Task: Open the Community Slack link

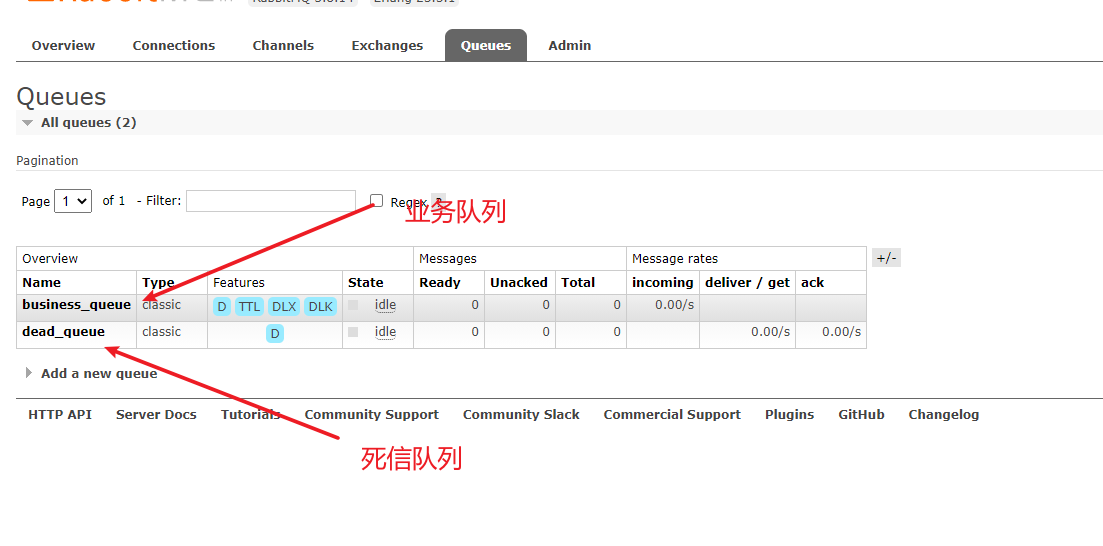Action: point(521,414)
